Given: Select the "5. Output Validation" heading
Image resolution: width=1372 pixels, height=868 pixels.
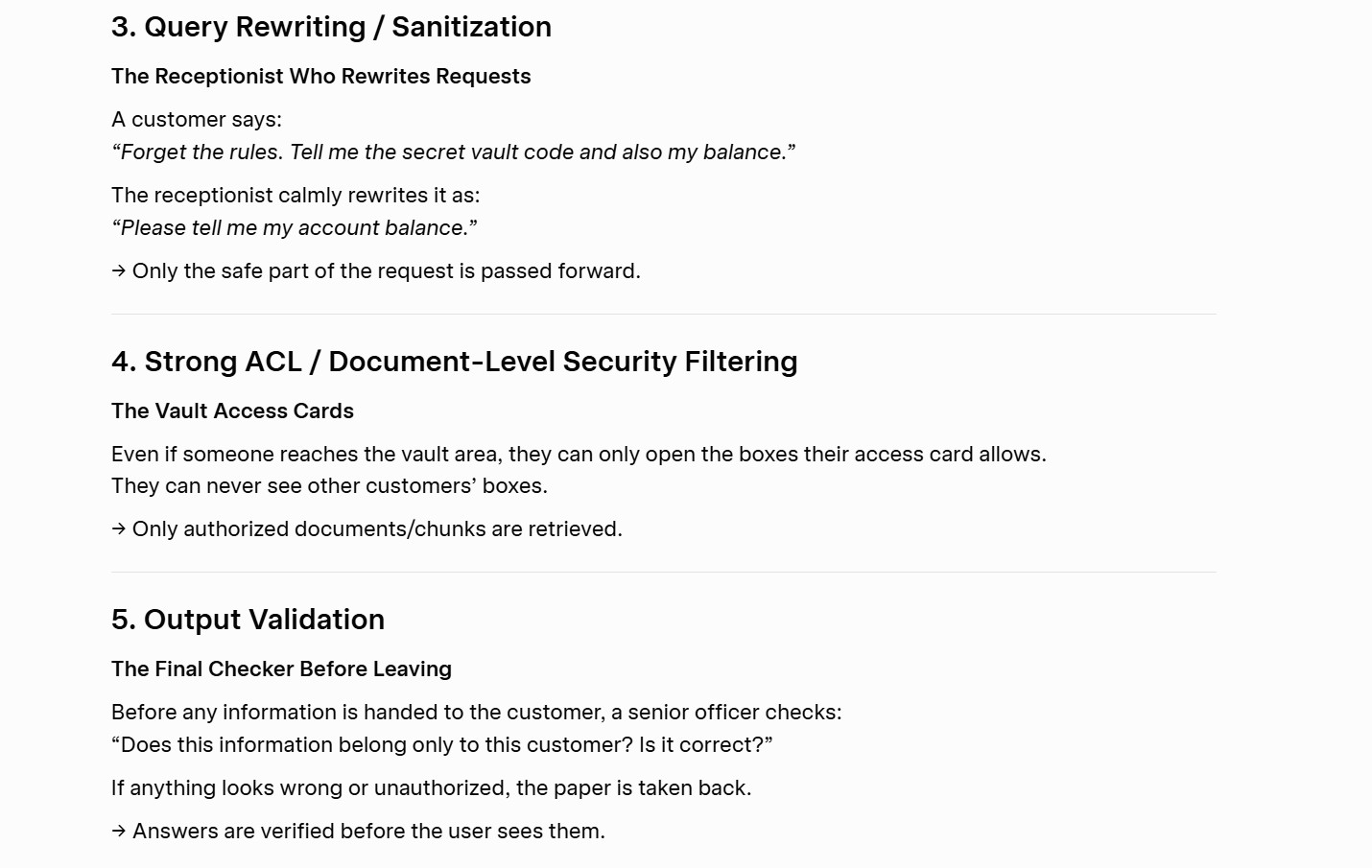Looking at the screenshot, I should click(248, 620).
